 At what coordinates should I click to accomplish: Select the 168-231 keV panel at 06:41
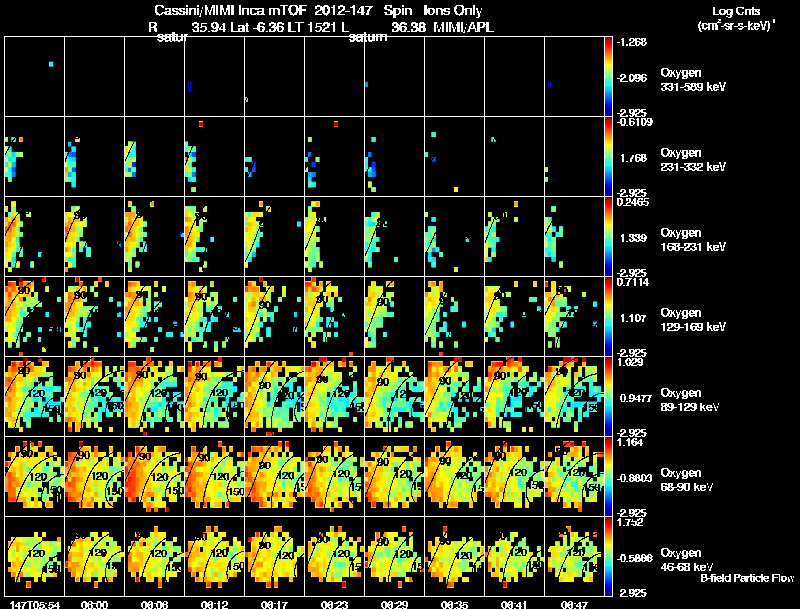(x=514, y=236)
